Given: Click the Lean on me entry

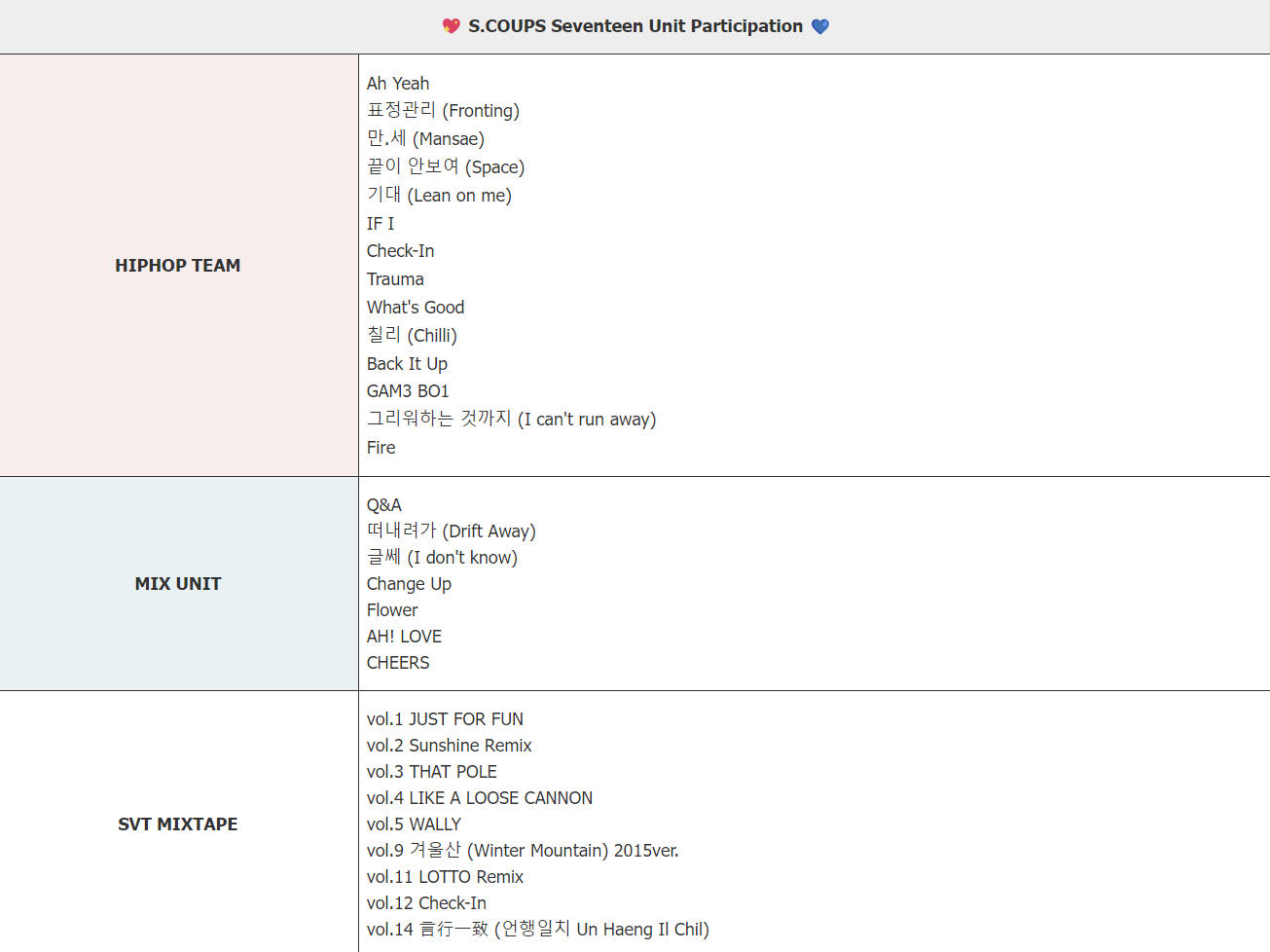Looking at the screenshot, I should point(439,196).
